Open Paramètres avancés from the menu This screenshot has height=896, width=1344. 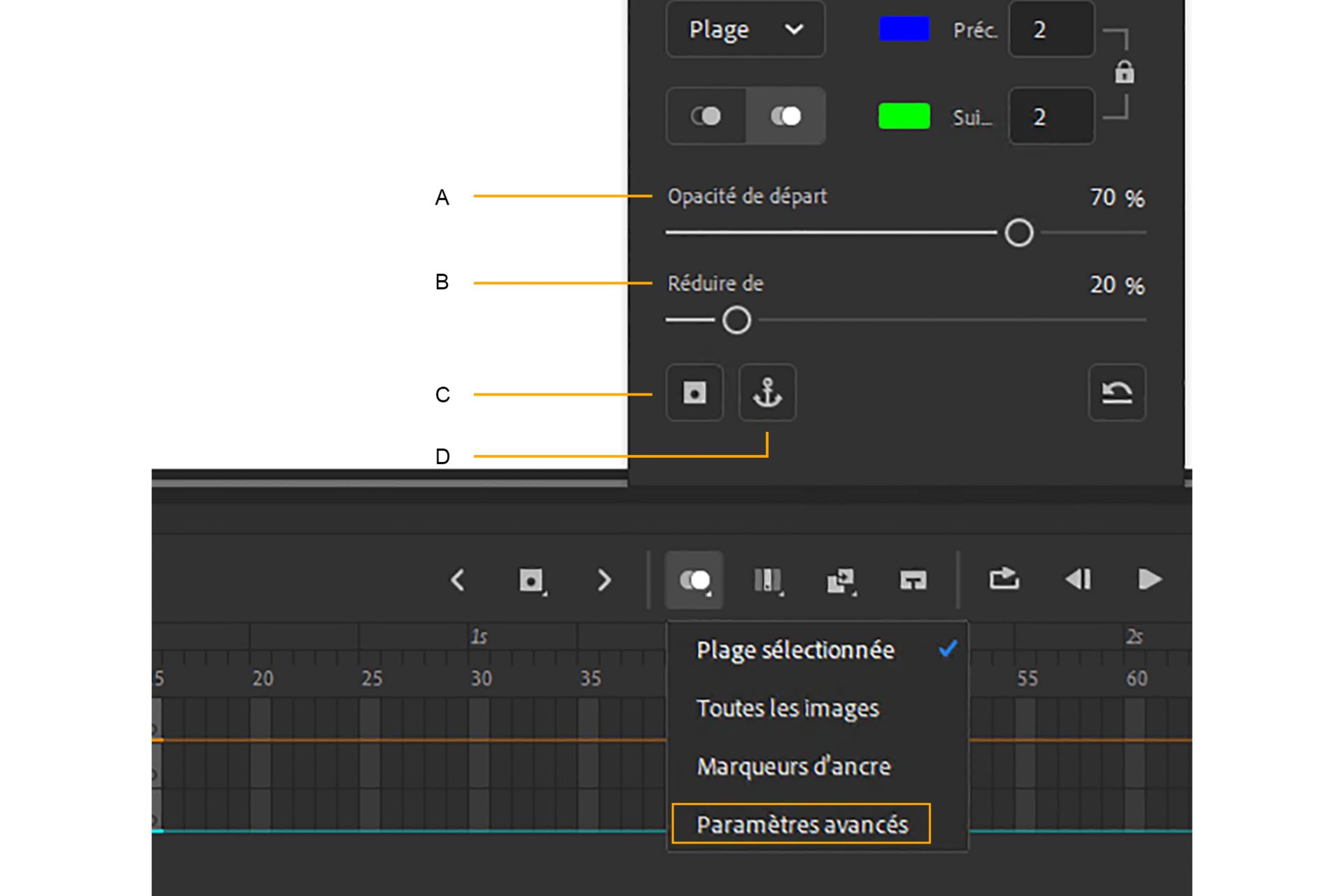tap(801, 824)
